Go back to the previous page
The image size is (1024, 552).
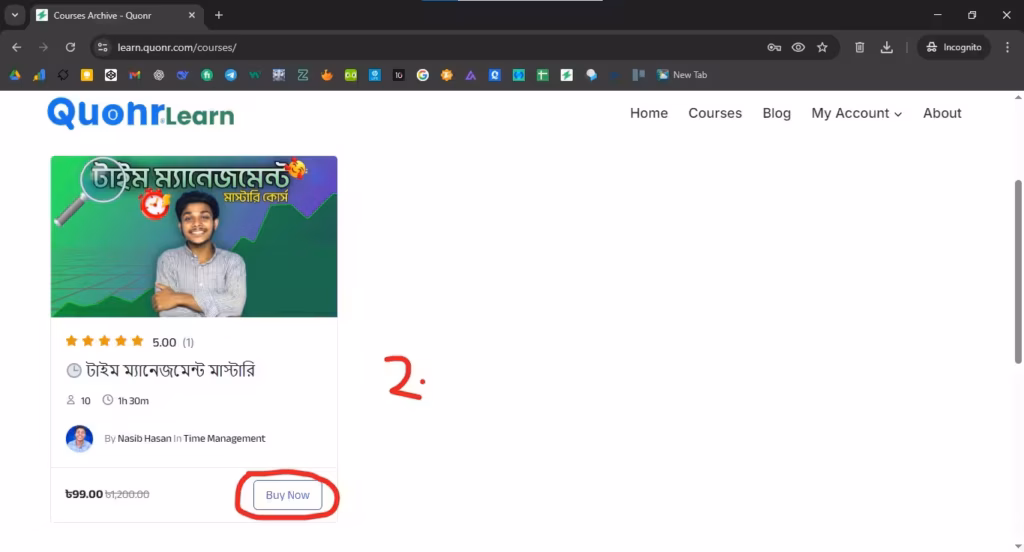(x=16, y=47)
